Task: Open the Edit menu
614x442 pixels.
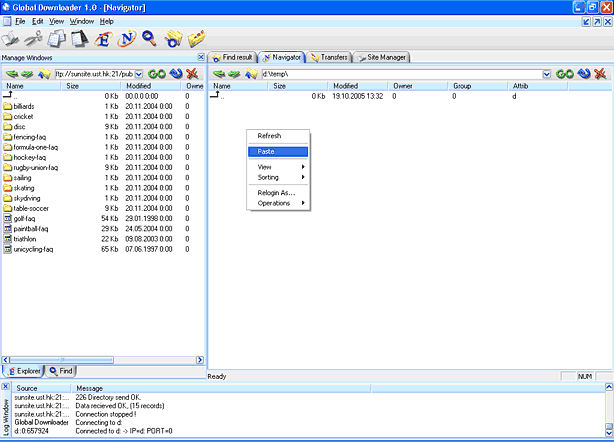Action: (38, 21)
